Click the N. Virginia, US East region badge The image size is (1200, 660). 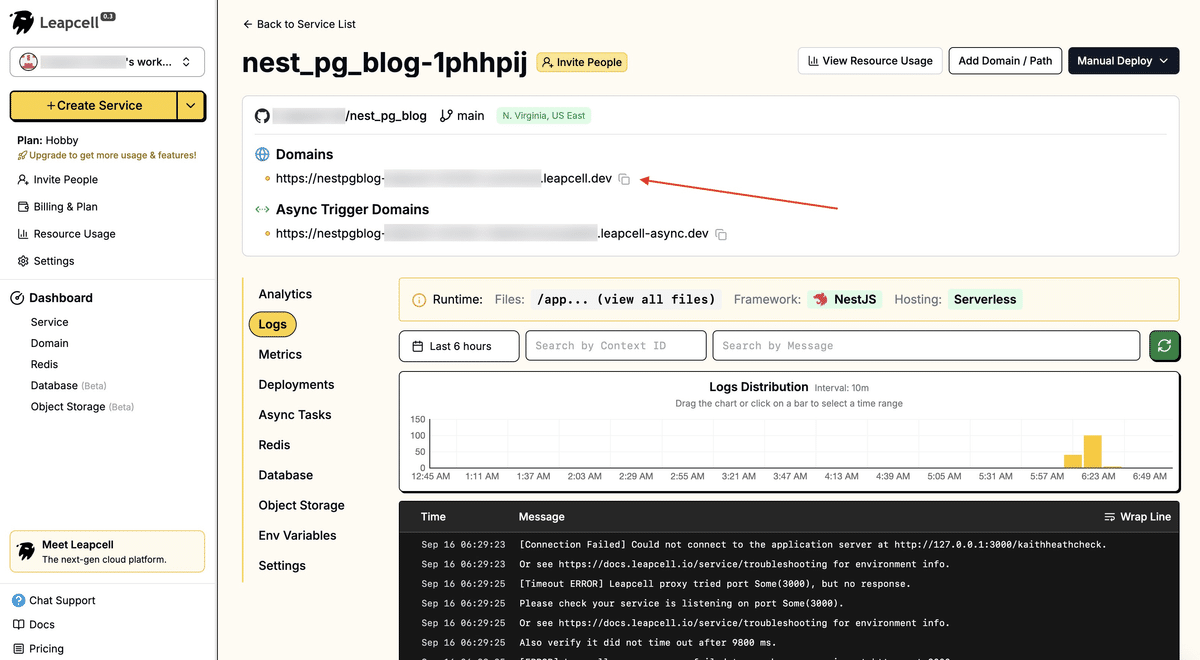click(543, 115)
